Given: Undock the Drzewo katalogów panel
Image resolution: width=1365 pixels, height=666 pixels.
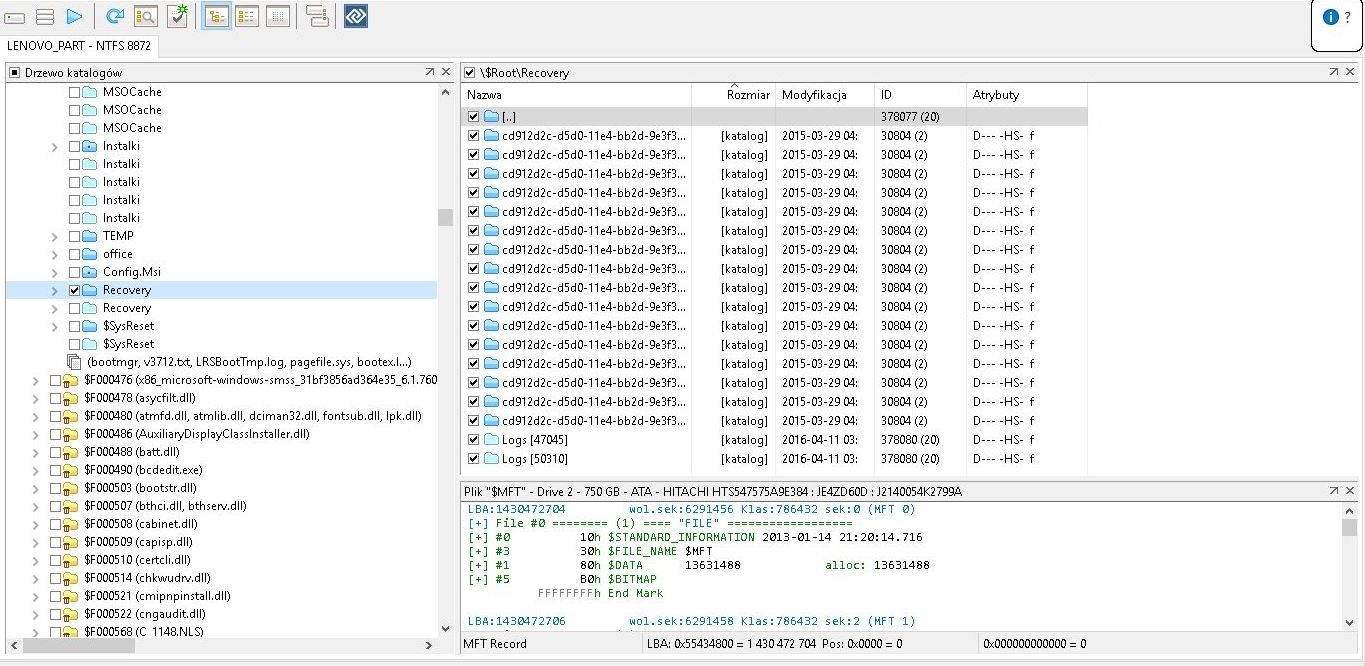Looking at the screenshot, I should (x=429, y=72).
